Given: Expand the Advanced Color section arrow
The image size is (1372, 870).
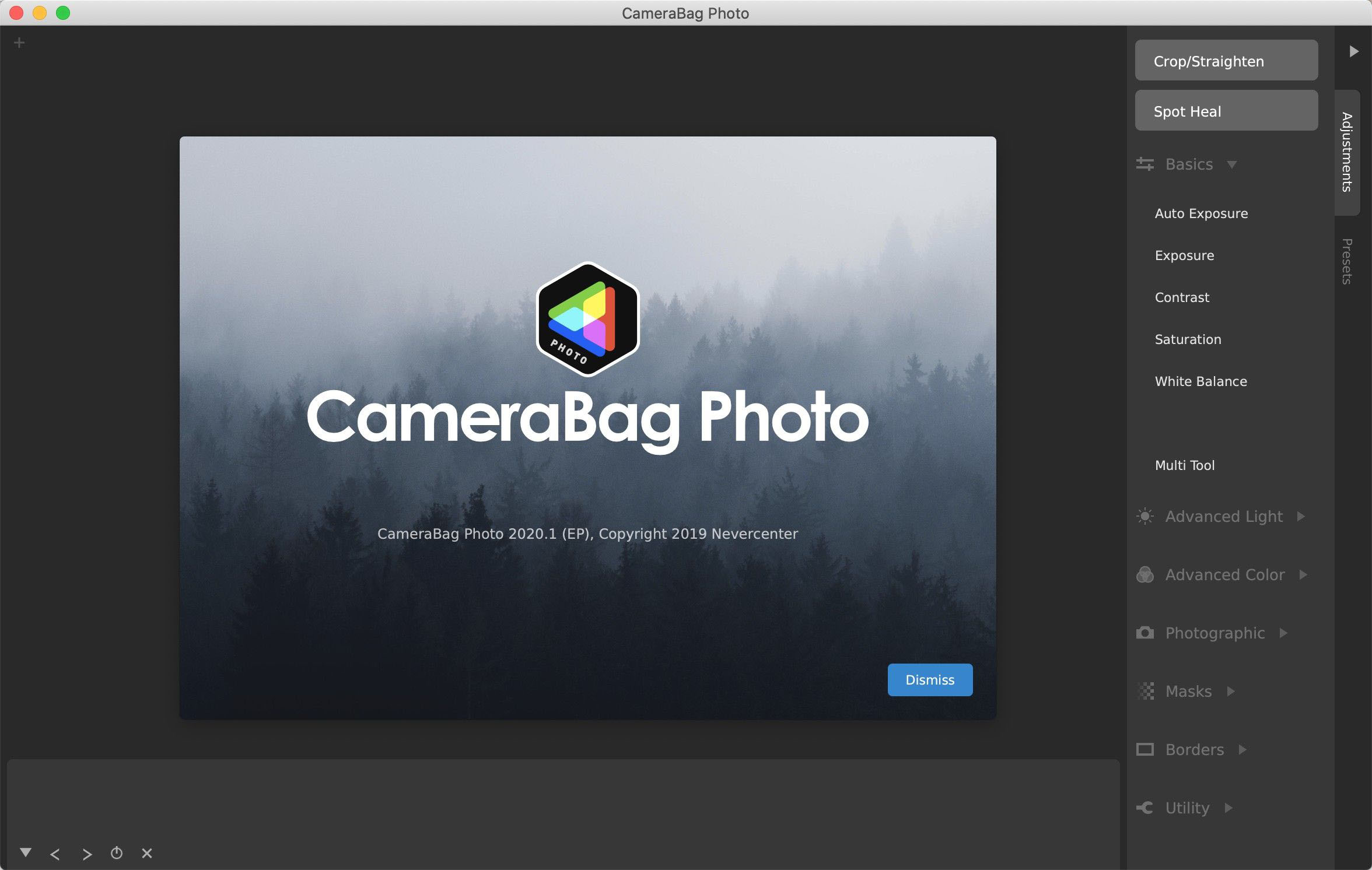Looking at the screenshot, I should pos(1303,574).
